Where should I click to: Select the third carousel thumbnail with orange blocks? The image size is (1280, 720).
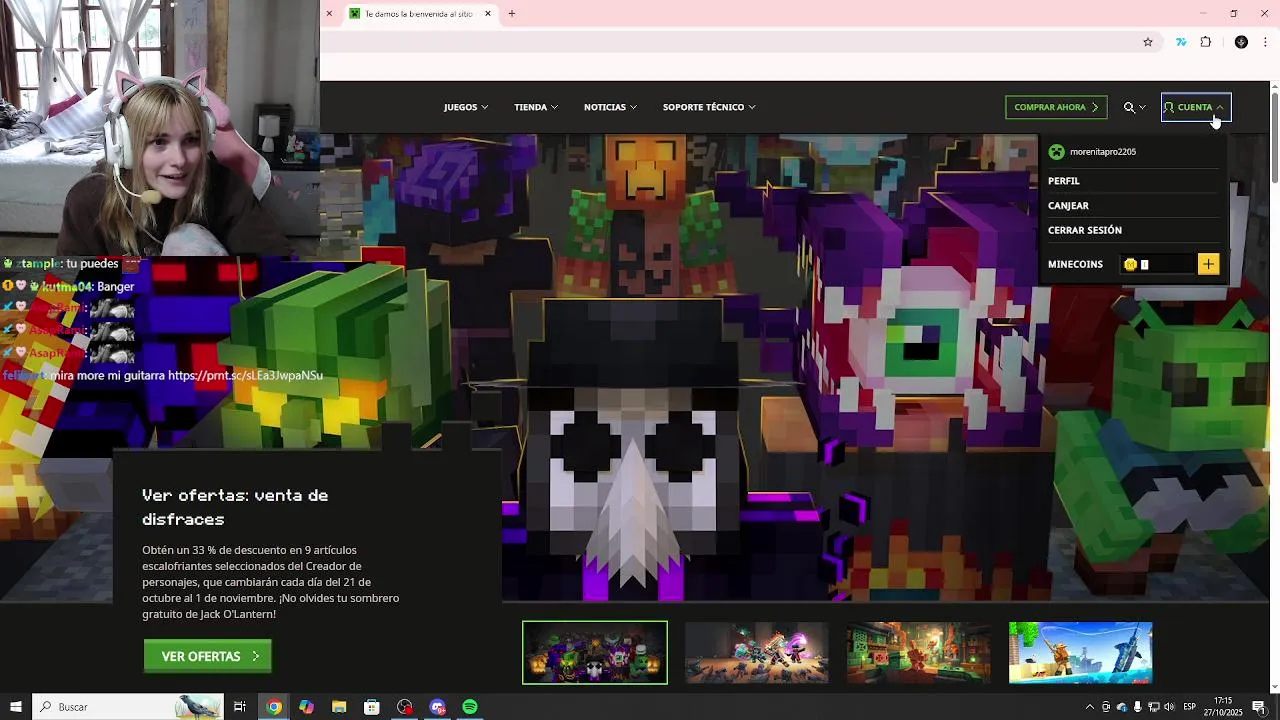[918, 652]
